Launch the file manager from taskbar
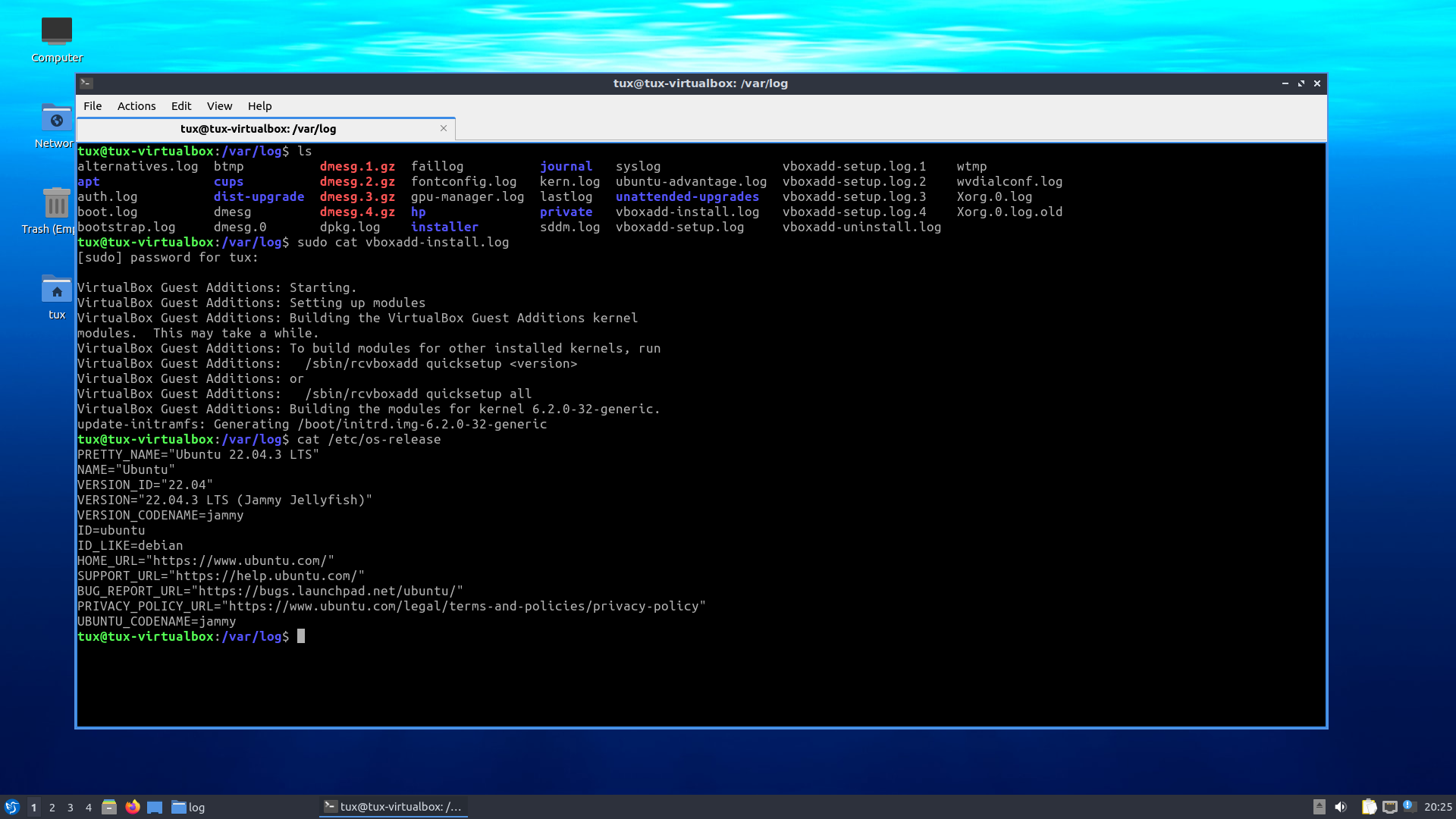This screenshot has height=819, width=1456. click(109, 807)
